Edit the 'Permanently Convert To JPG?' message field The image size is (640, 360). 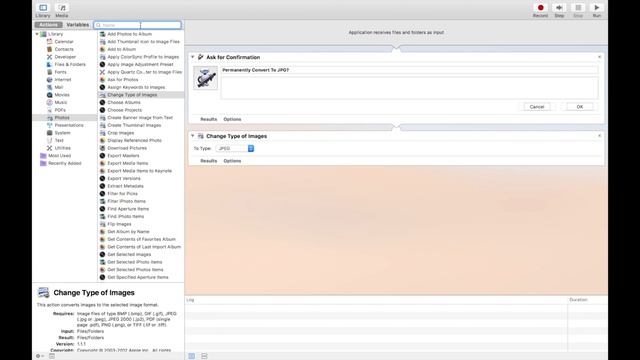pyautogui.click(x=409, y=70)
